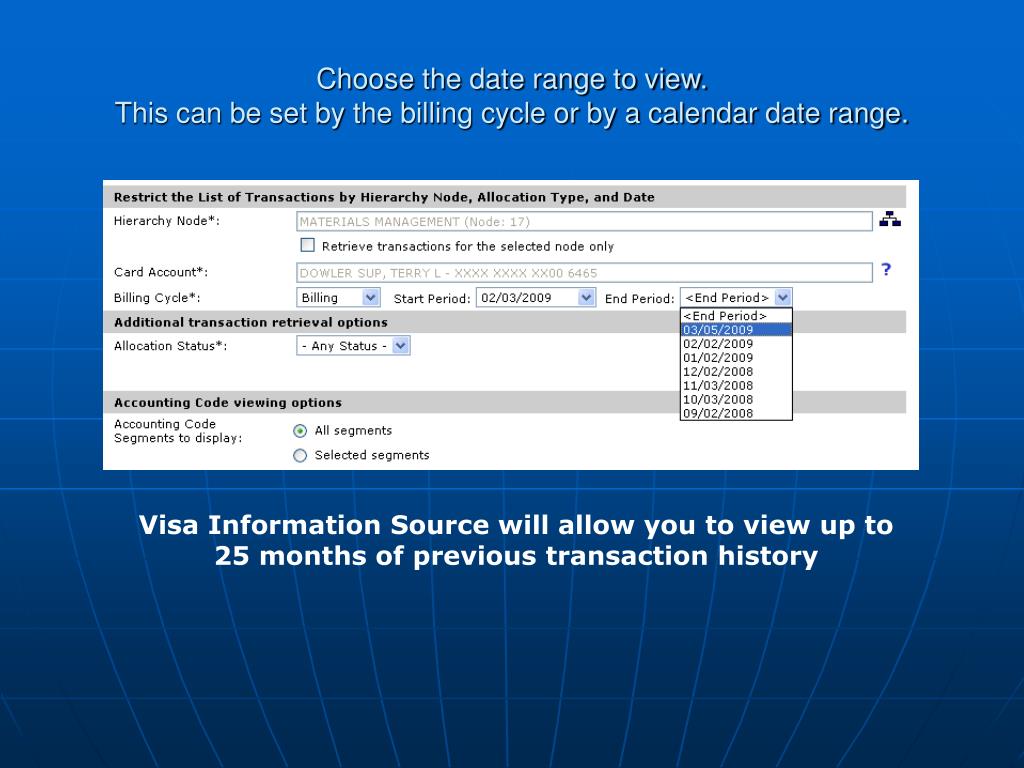Click the Allocation Status* label

170,346
